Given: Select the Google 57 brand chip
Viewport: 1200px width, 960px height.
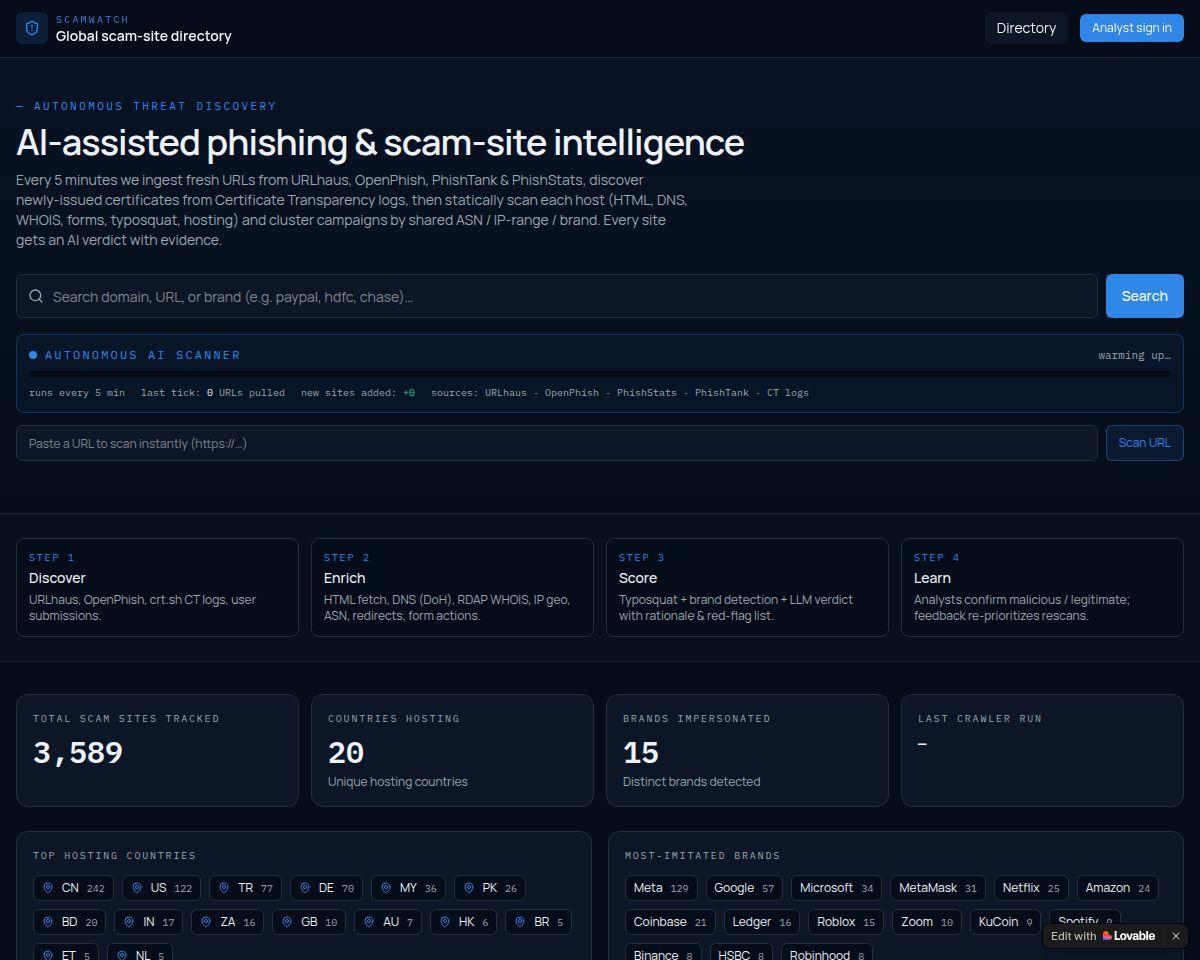Looking at the screenshot, I should coord(744,888).
